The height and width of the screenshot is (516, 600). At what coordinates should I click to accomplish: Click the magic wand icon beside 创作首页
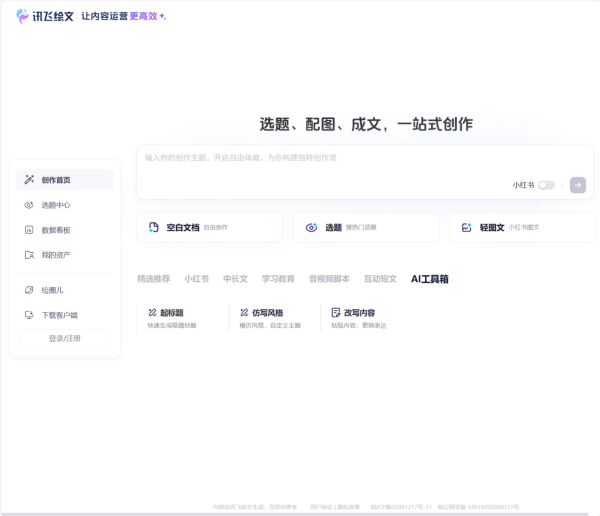click(x=29, y=180)
